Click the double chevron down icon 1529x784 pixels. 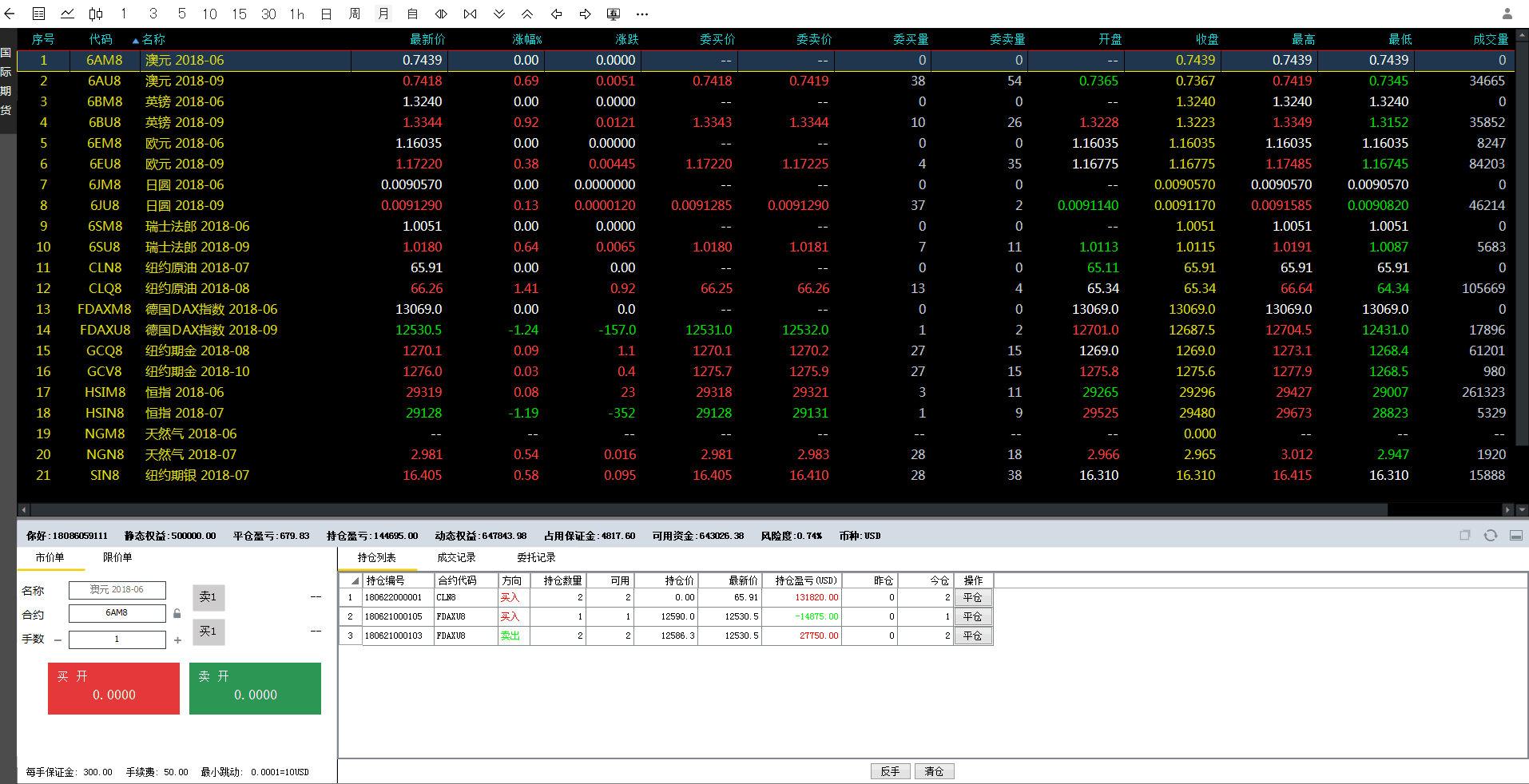498,14
